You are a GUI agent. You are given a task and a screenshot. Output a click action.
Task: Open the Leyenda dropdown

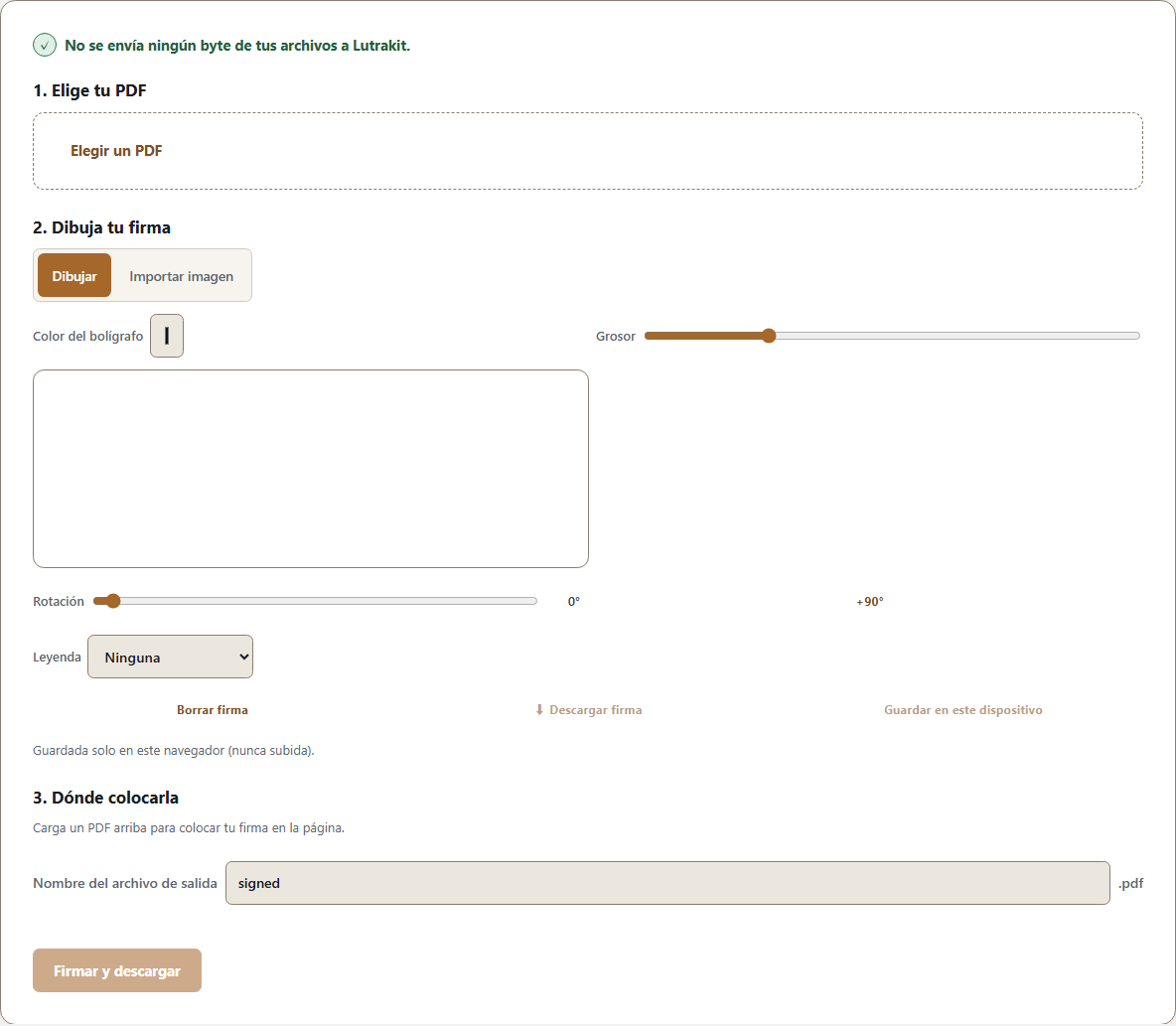[170, 657]
